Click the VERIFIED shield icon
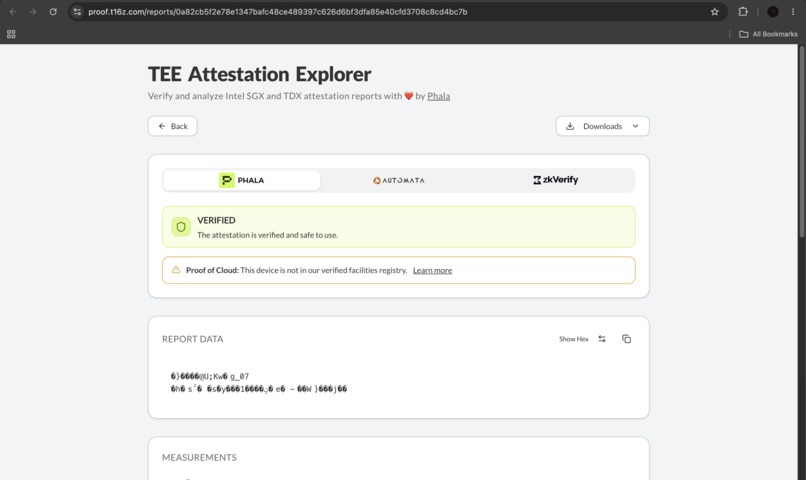Image resolution: width=806 pixels, height=480 pixels. click(181, 227)
